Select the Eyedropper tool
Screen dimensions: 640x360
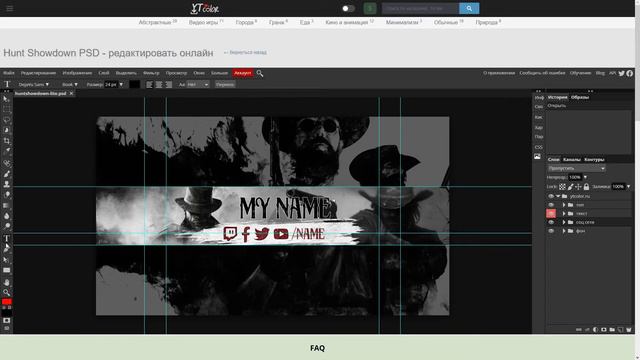[7, 151]
